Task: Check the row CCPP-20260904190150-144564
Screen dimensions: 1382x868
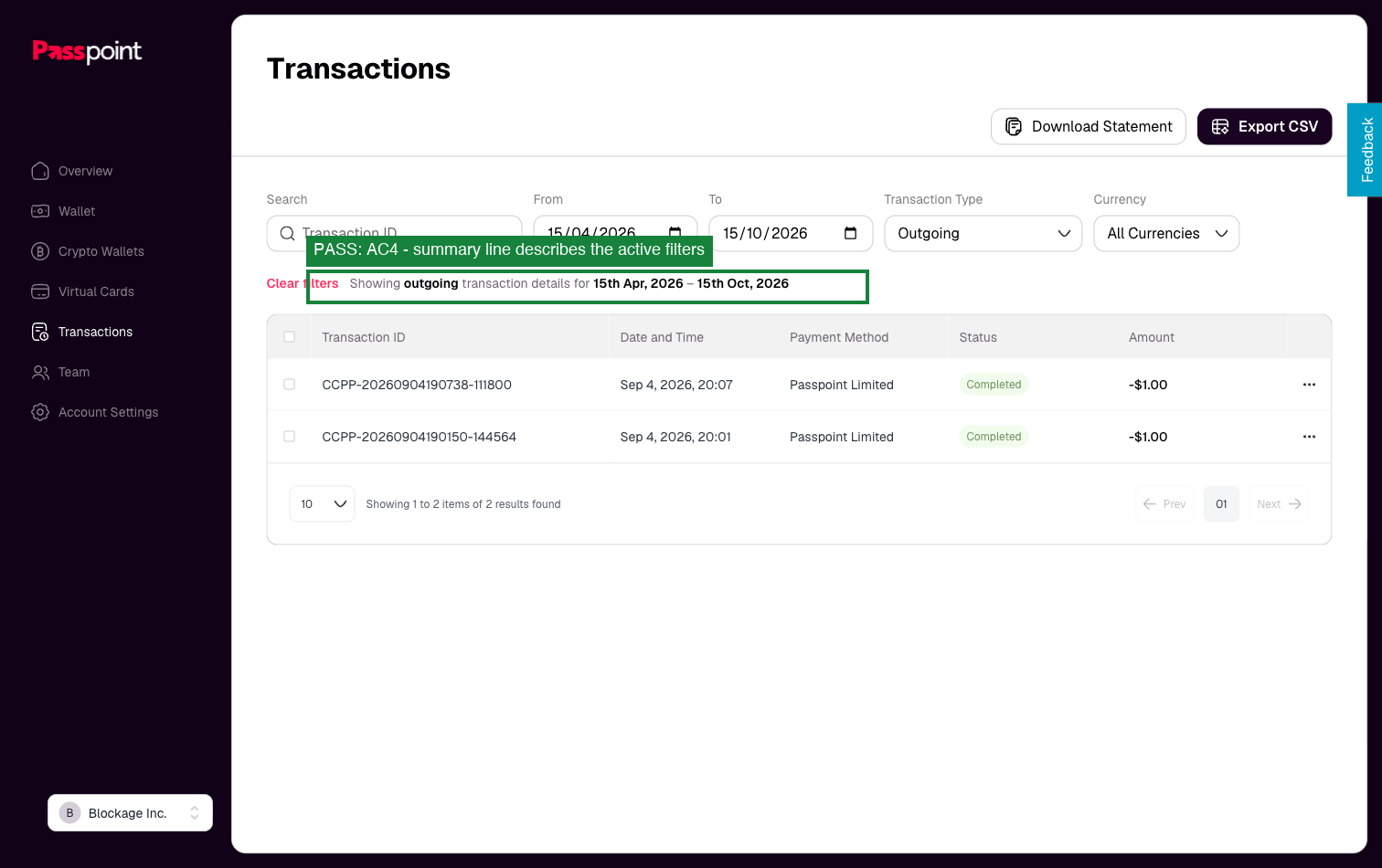Action: click(x=290, y=437)
